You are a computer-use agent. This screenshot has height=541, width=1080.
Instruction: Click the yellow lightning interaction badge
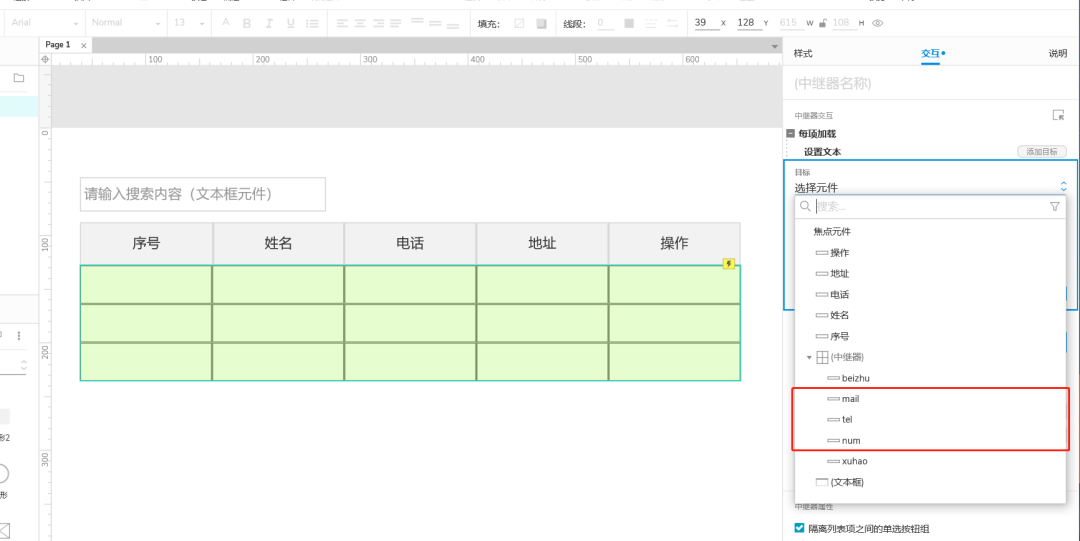pyautogui.click(x=729, y=263)
